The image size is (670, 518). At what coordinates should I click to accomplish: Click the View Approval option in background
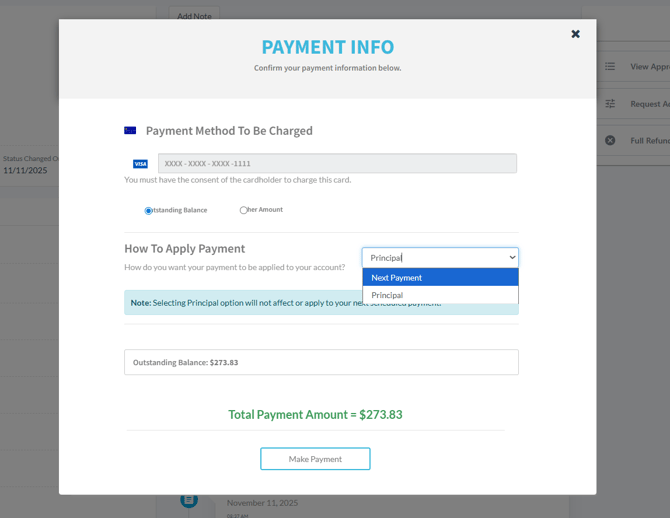pyautogui.click(x=649, y=67)
